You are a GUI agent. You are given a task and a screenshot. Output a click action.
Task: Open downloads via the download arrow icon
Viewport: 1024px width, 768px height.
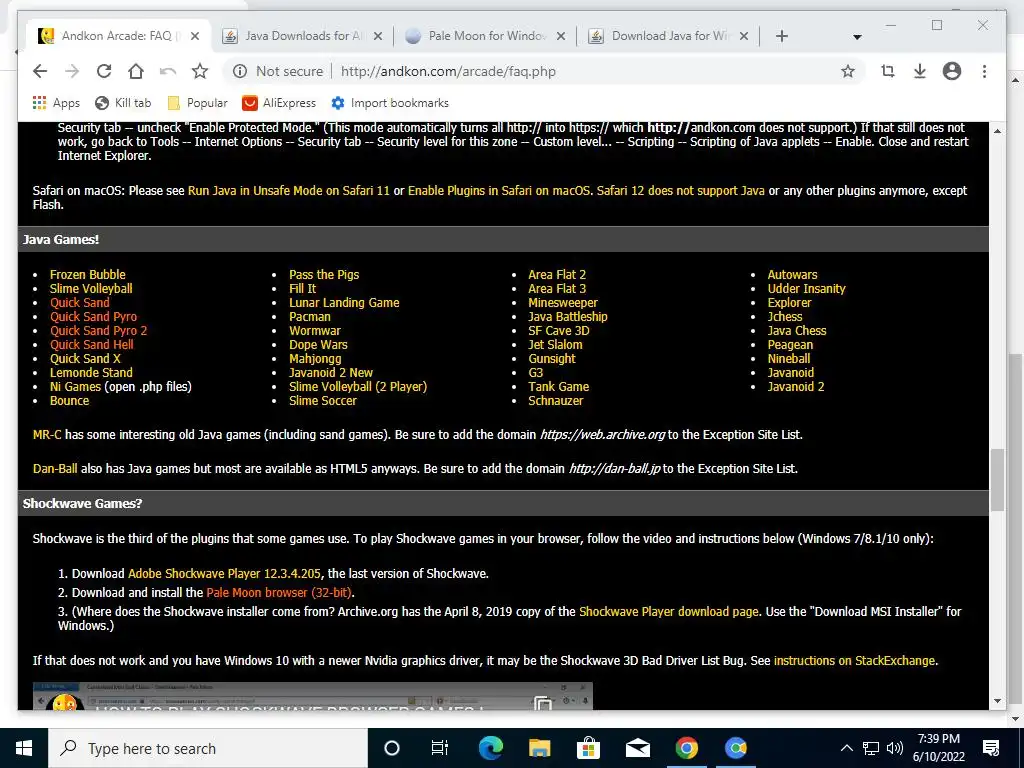click(920, 71)
